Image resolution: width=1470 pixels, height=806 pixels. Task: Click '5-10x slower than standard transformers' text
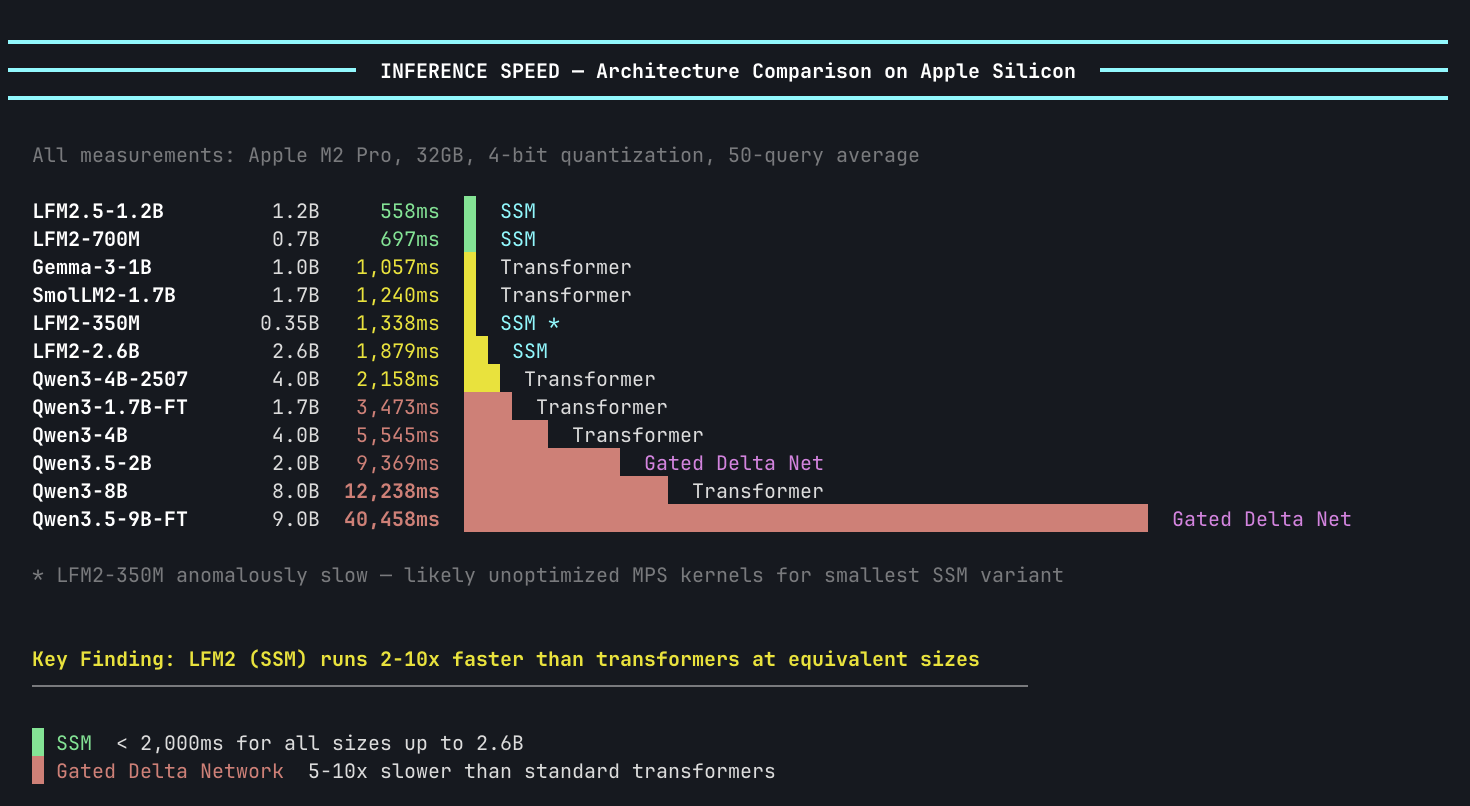tap(542, 771)
